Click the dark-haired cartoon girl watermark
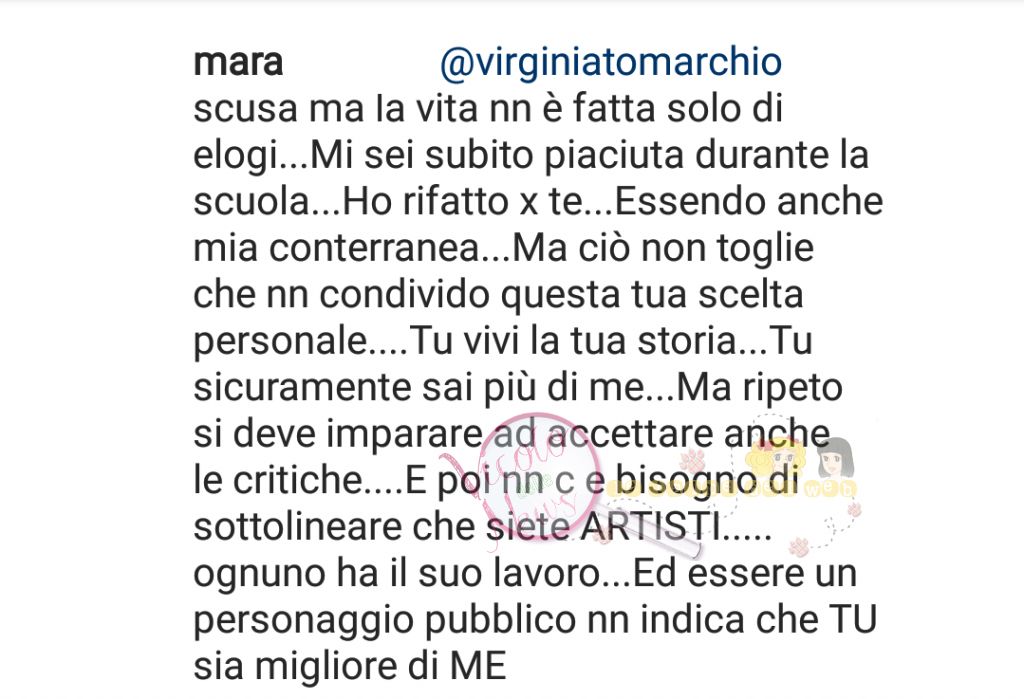Viewport: 1024px width, 699px height. coord(835,457)
